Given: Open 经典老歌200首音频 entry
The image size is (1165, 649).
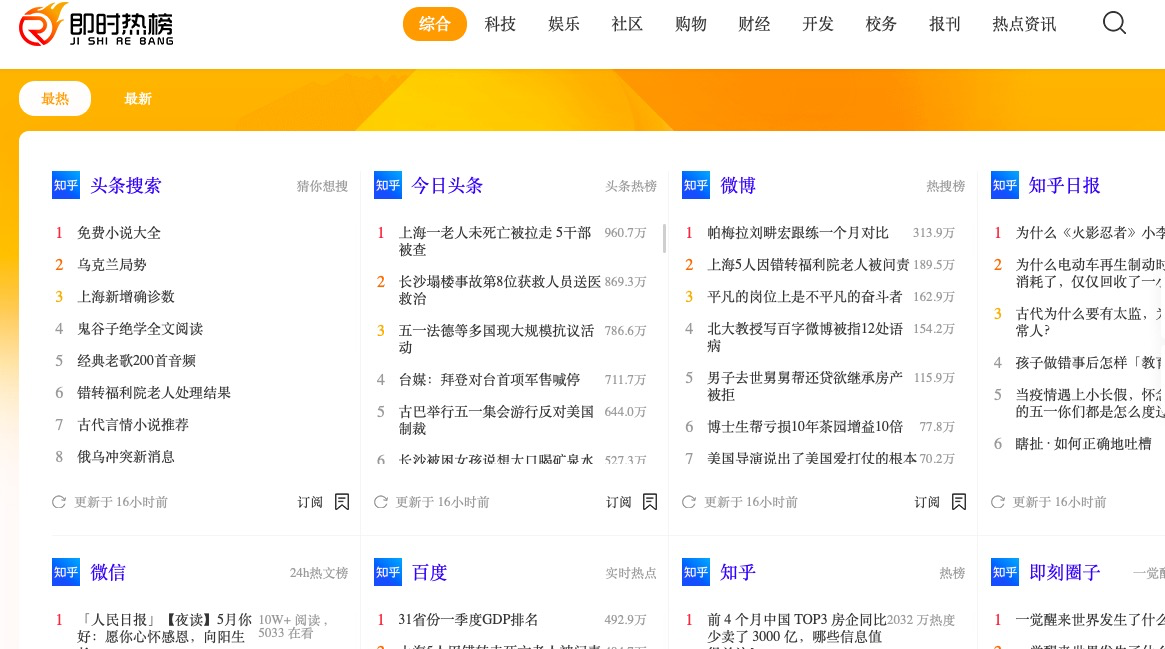Looking at the screenshot, I should (137, 360).
